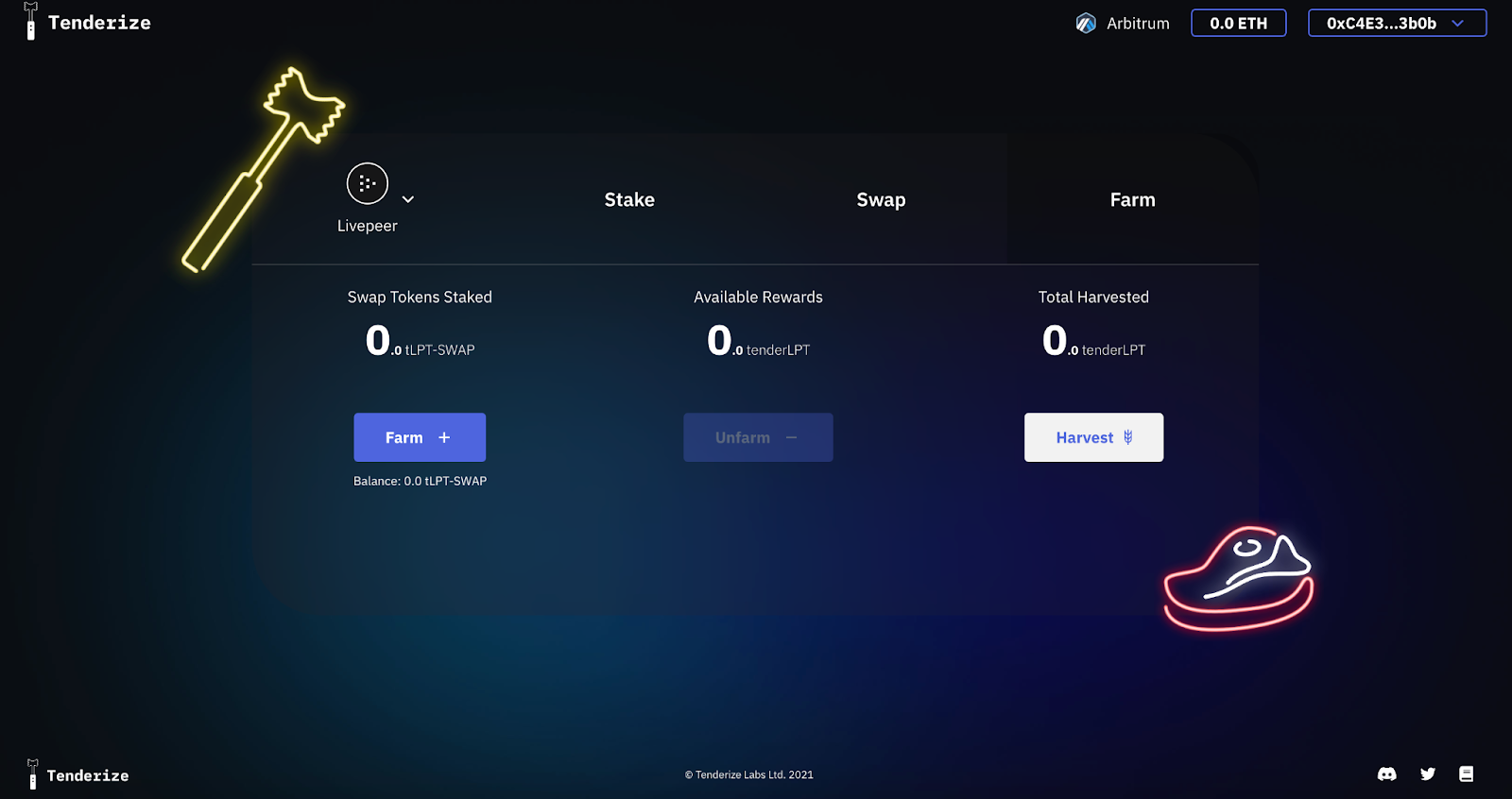Click the Harvest button
Viewport: 1512px width, 799px height.
(x=1093, y=437)
